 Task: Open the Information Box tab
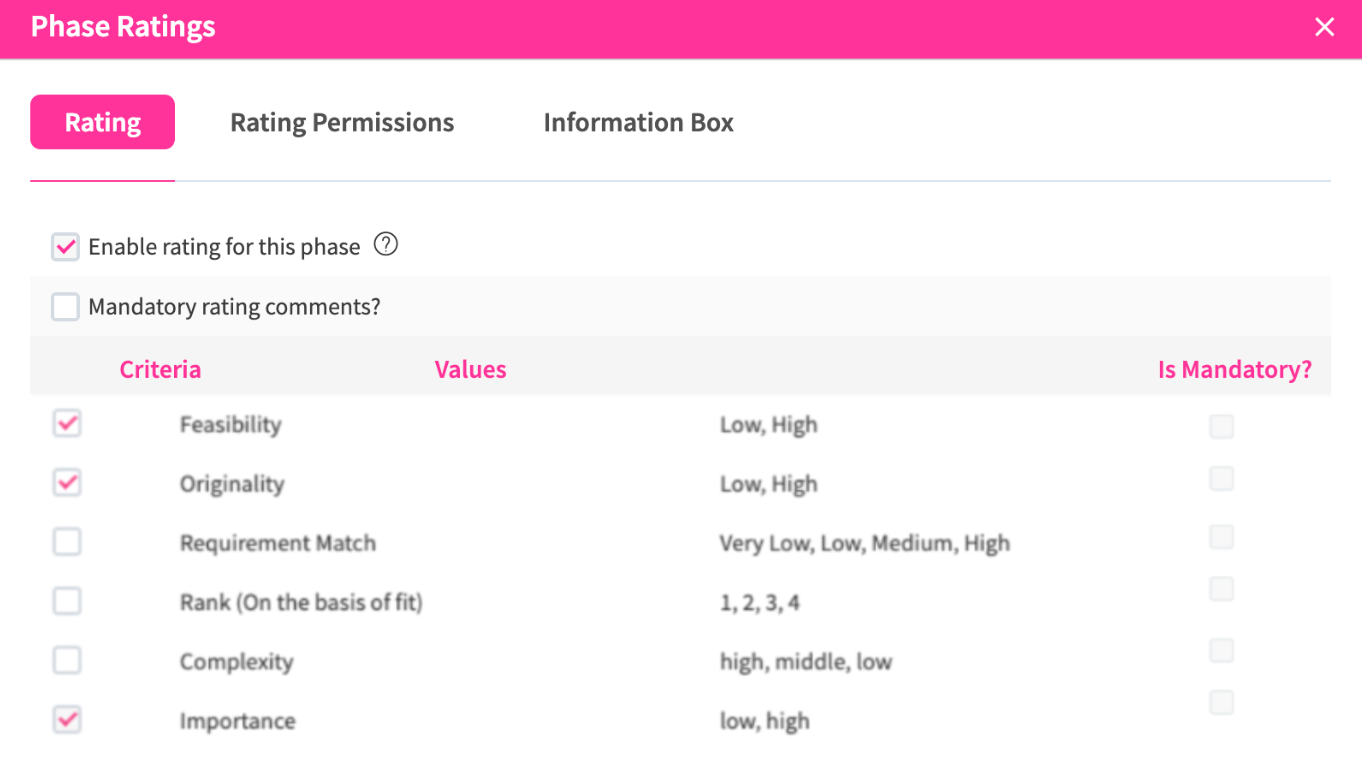tap(638, 123)
